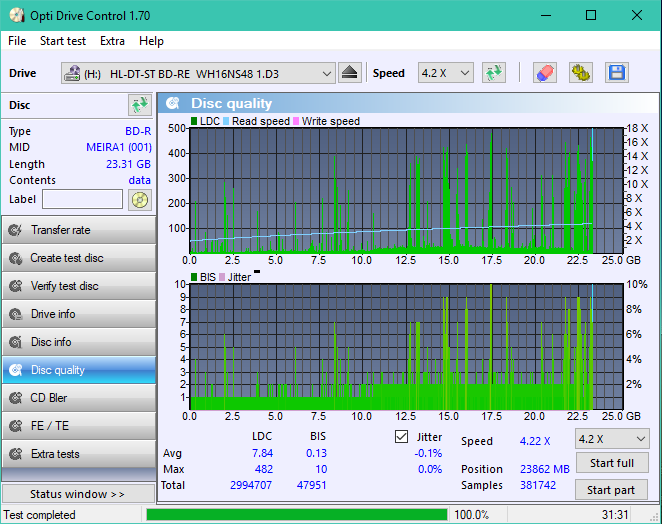Switch to Create test disc panel
Screen dimensions: 662x524
(x=79, y=258)
